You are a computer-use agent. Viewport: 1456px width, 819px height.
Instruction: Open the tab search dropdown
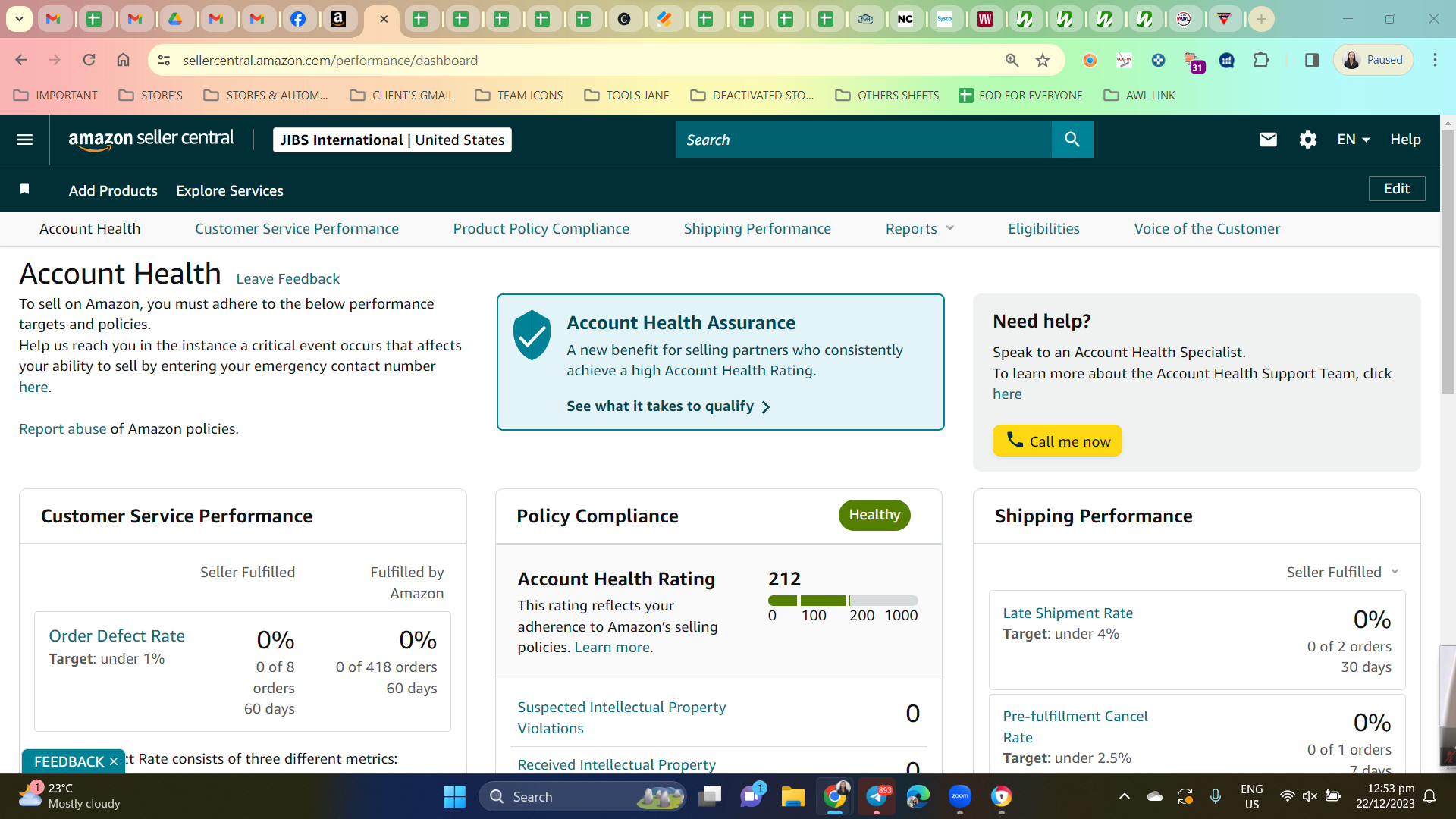[x=19, y=19]
